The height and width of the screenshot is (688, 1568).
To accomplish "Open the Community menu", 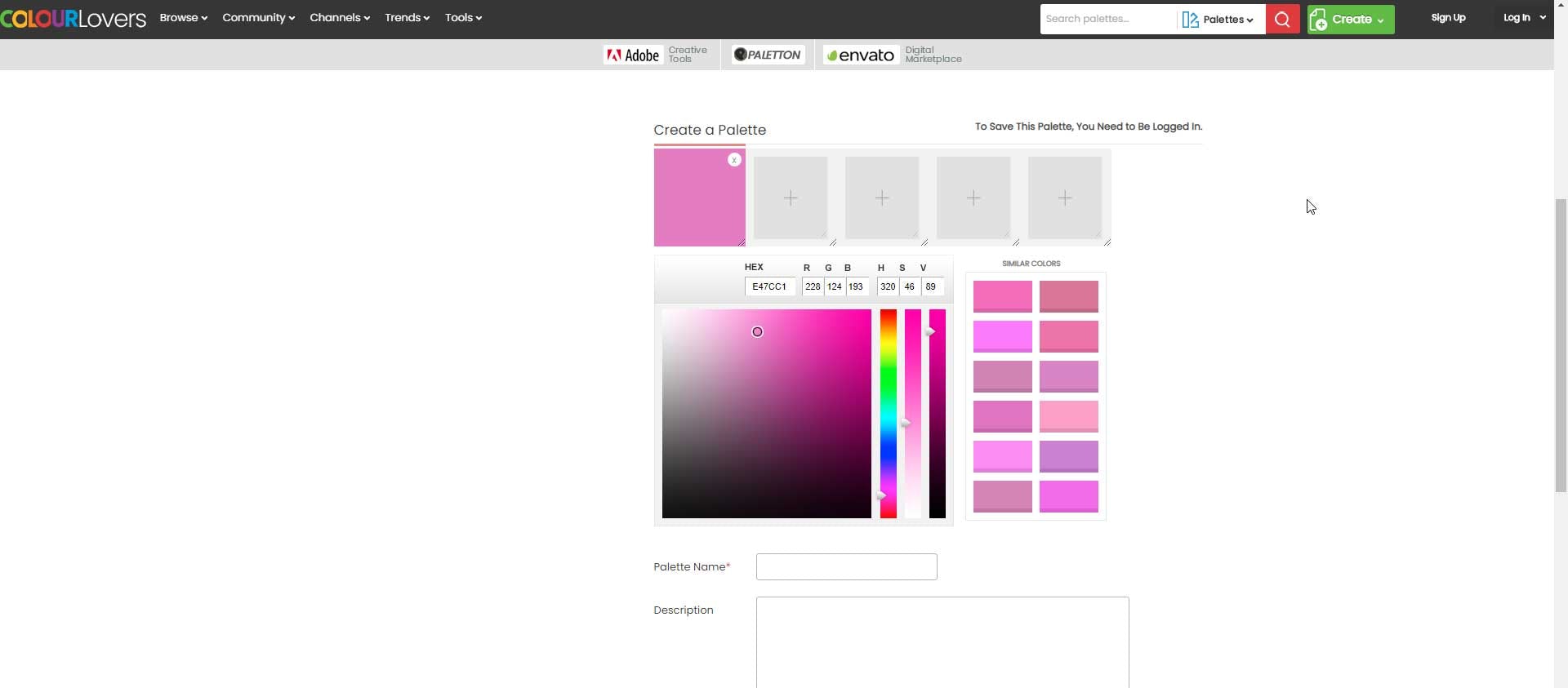I will [x=258, y=18].
